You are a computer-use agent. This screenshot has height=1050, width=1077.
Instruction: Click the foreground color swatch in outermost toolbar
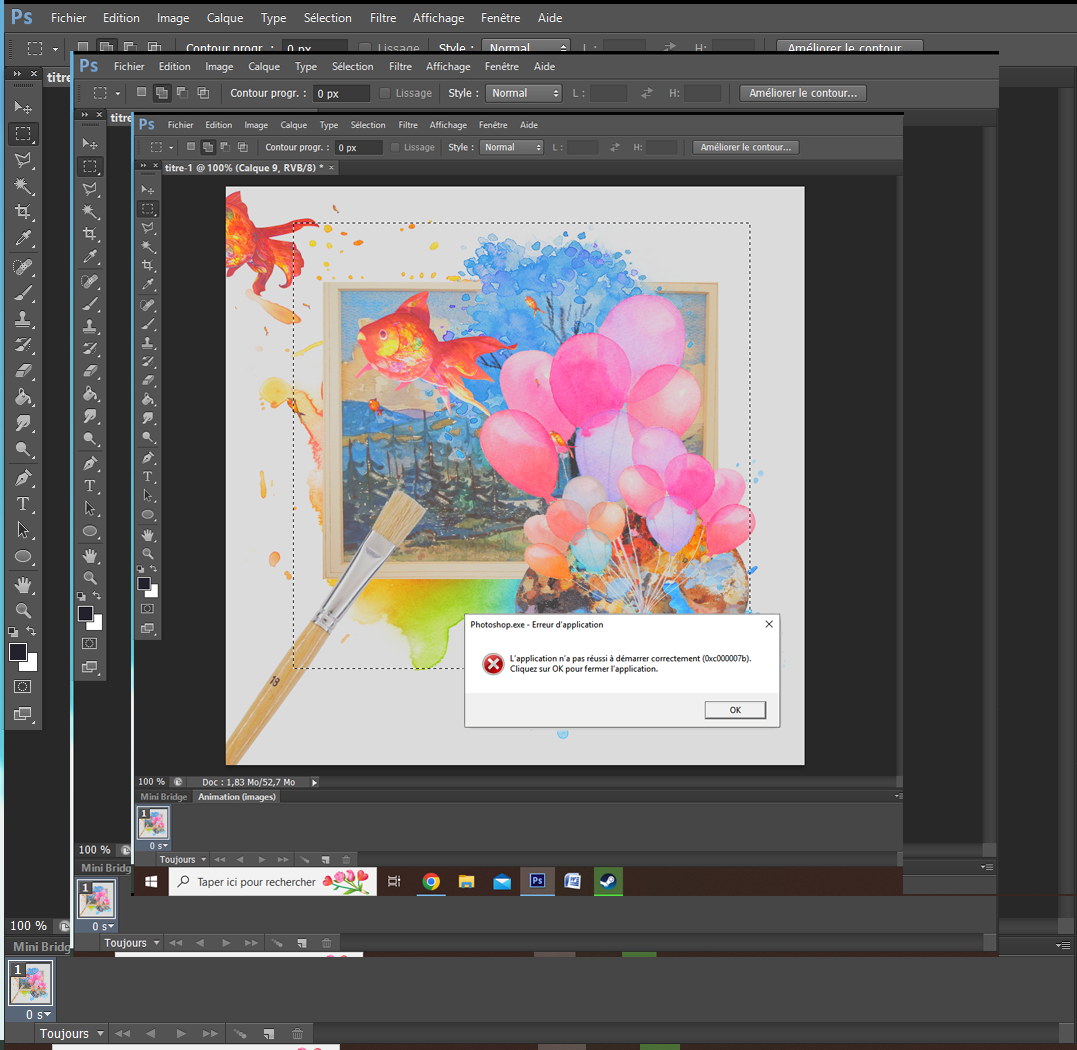click(17, 652)
